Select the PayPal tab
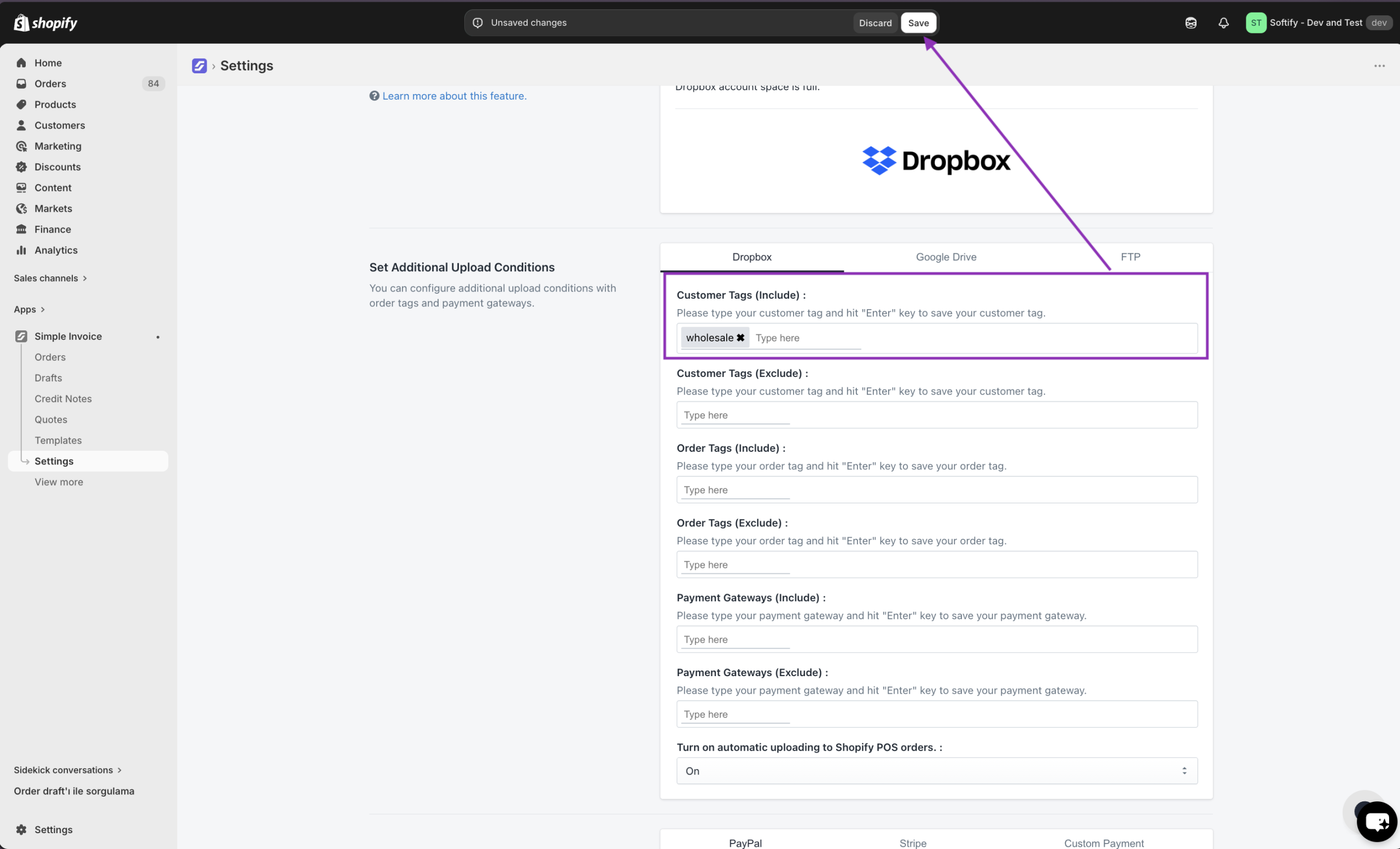The width and height of the screenshot is (1400, 849). click(x=745, y=843)
